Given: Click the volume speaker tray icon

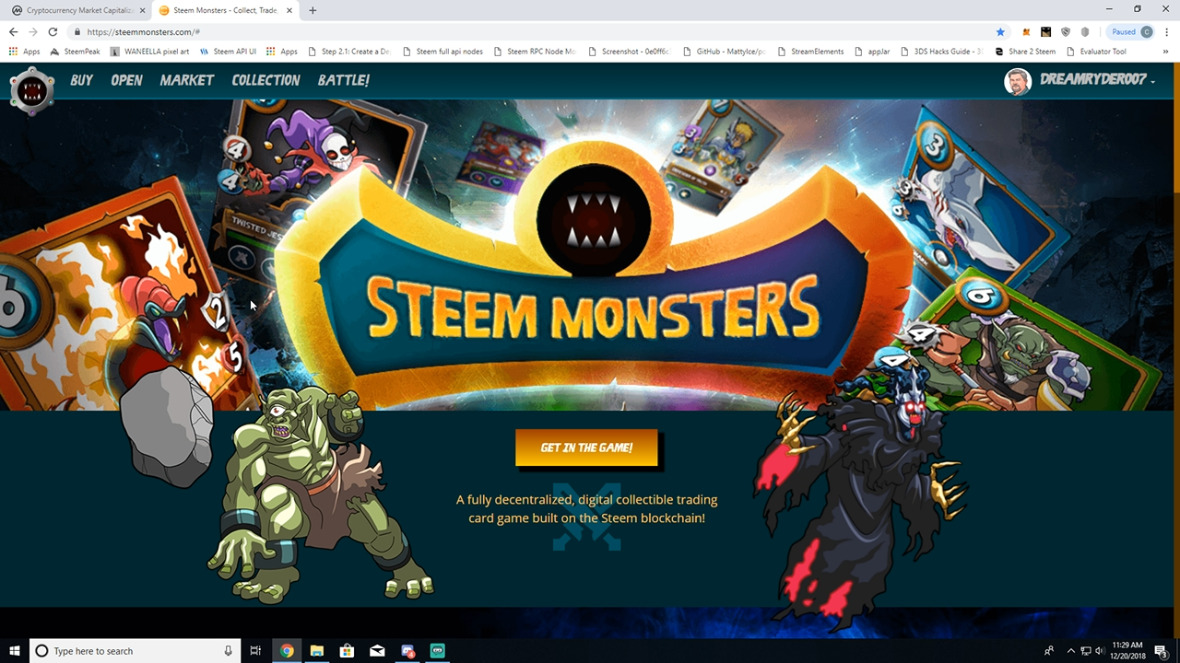Looking at the screenshot, I should click(x=1099, y=651).
